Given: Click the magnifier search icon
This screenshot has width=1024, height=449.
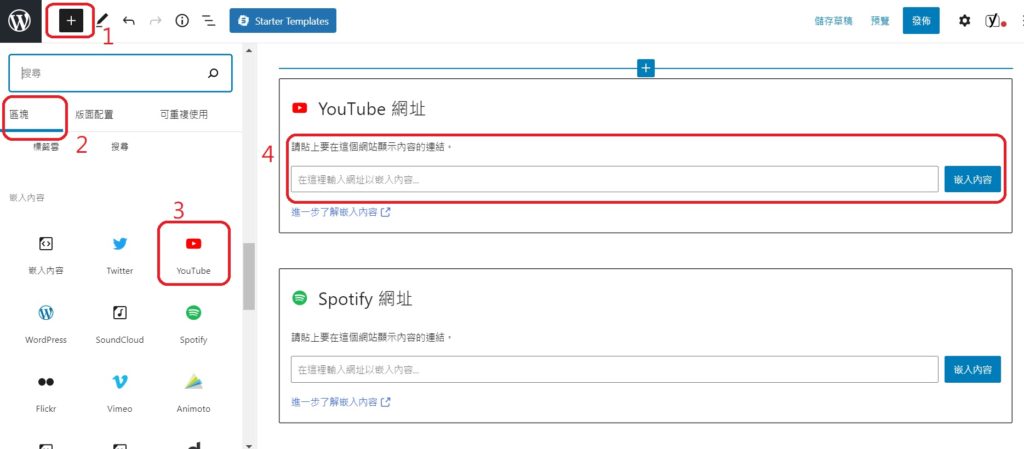Looking at the screenshot, I should [213, 73].
